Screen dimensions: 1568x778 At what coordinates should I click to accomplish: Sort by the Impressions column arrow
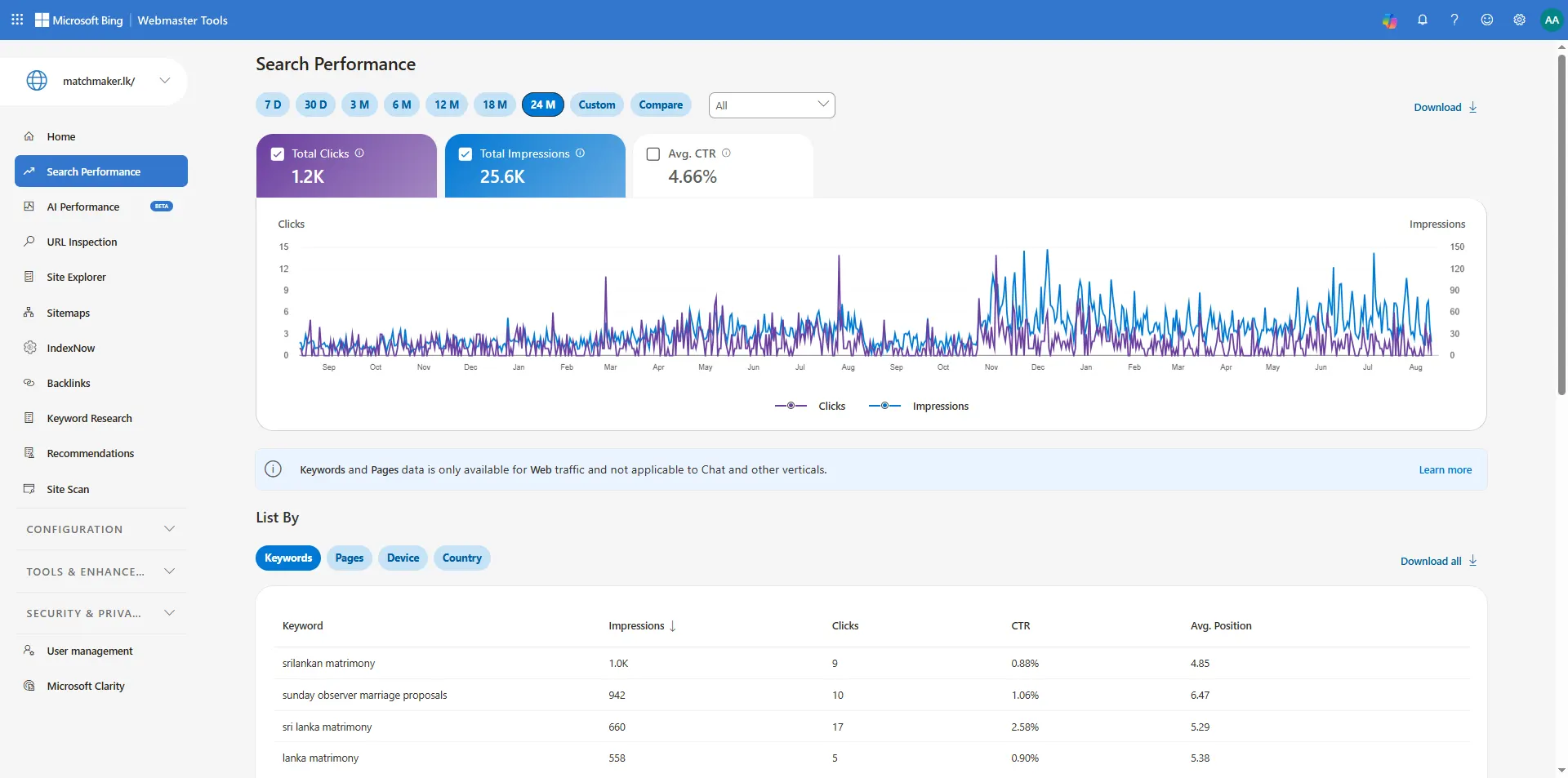point(673,626)
